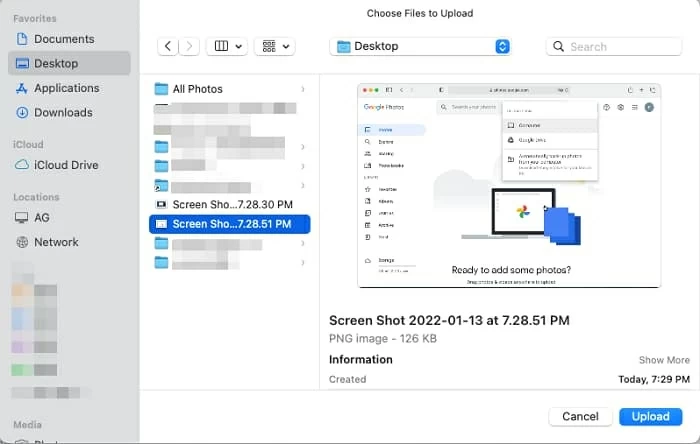Screen dimensions: 700x444
Task: Open the grid grouping options dropdown
Action: (x=274, y=46)
